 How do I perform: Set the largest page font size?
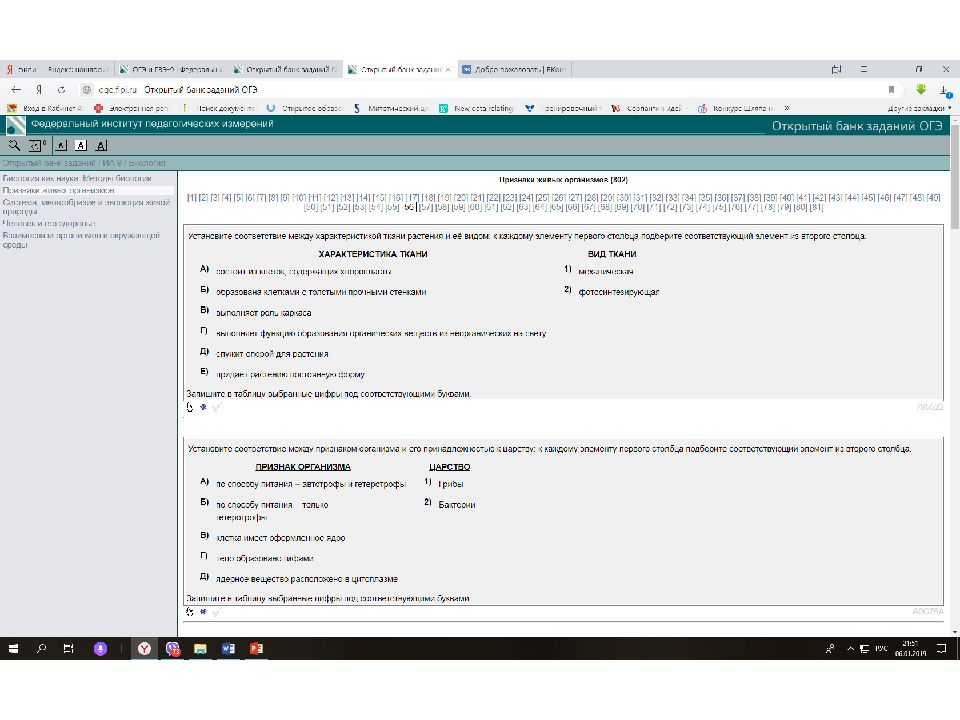click(x=102, y=145)
